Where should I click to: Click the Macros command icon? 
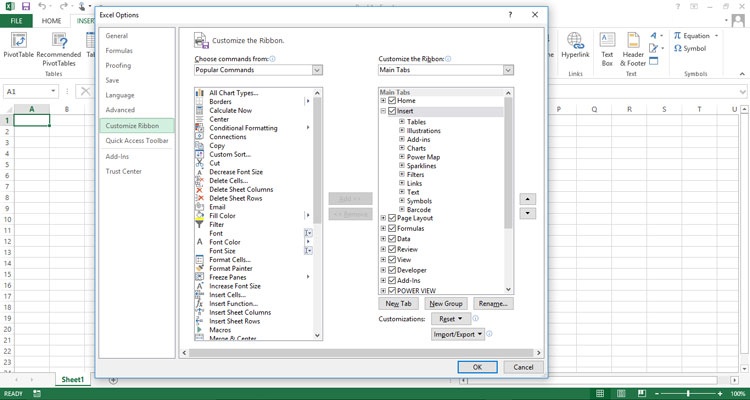click(200, 330)
